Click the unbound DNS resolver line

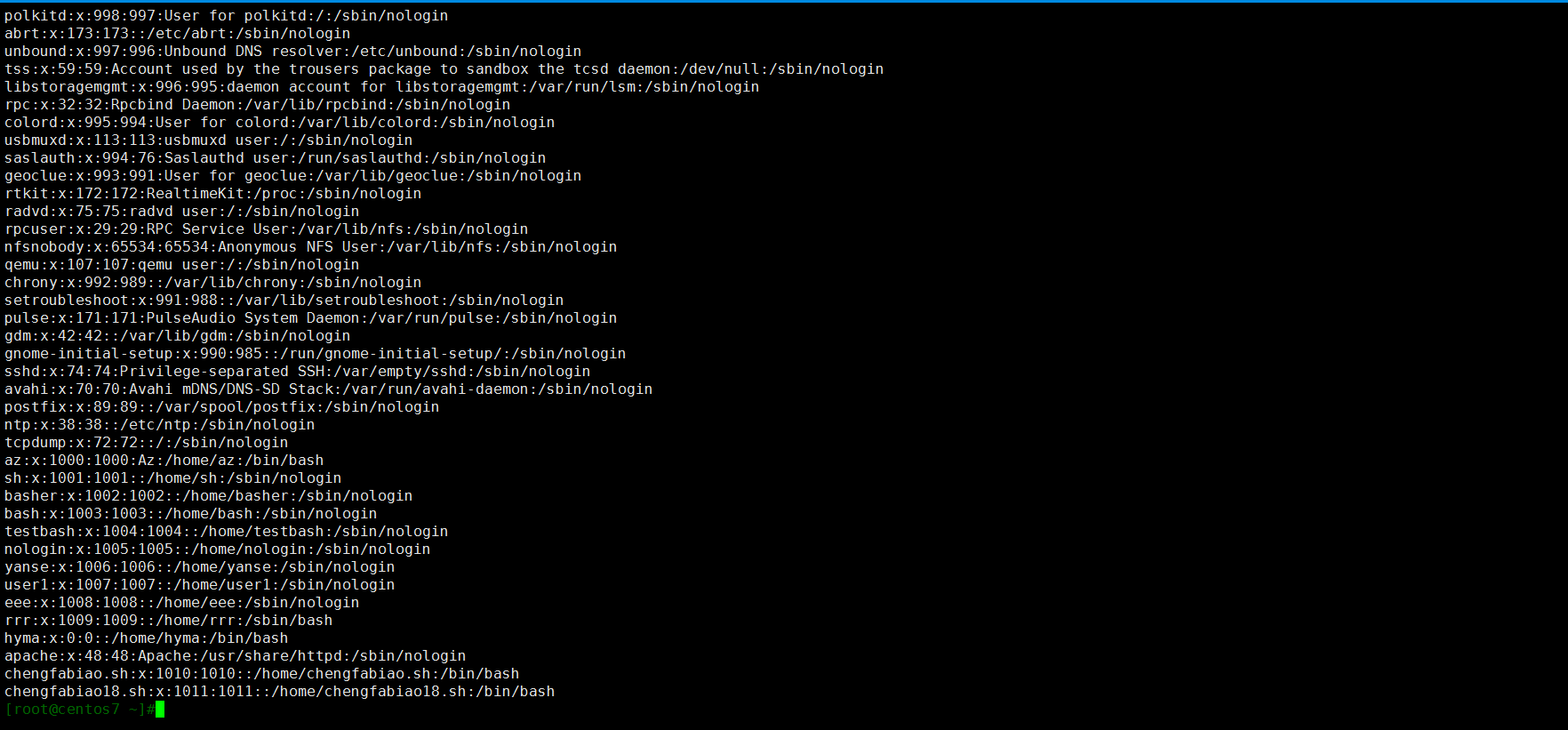pyautogui.click(x=293, y=52)
